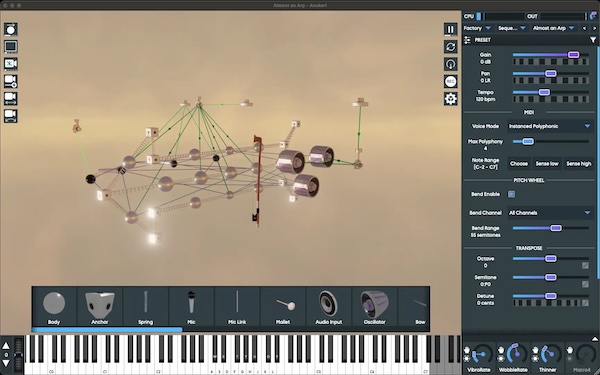Click the Sense high button
600x375 pixels.
pyautogui.click(x=579, y=164)
